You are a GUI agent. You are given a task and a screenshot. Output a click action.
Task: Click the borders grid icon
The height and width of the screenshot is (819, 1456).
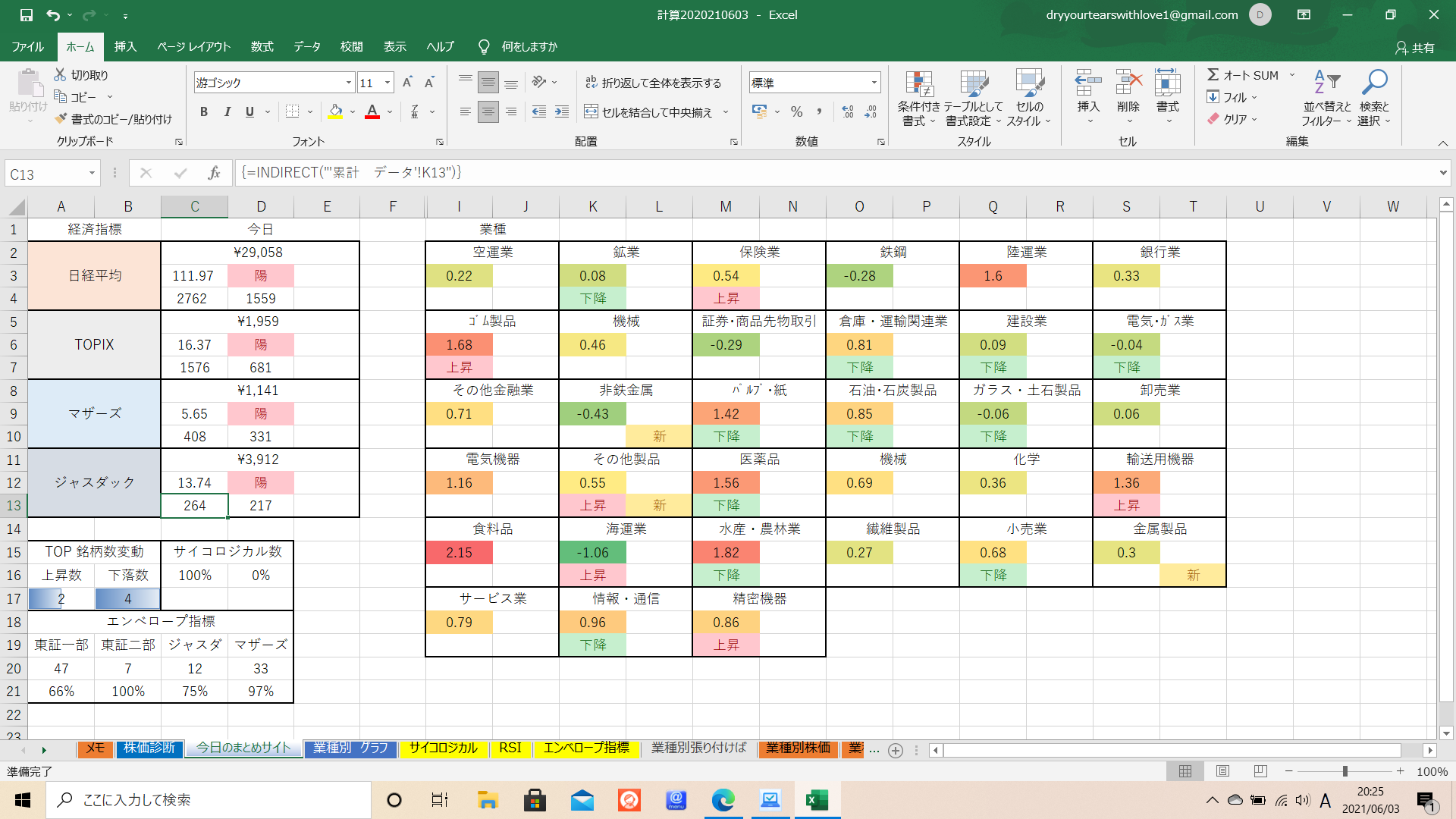pos(292,112)
